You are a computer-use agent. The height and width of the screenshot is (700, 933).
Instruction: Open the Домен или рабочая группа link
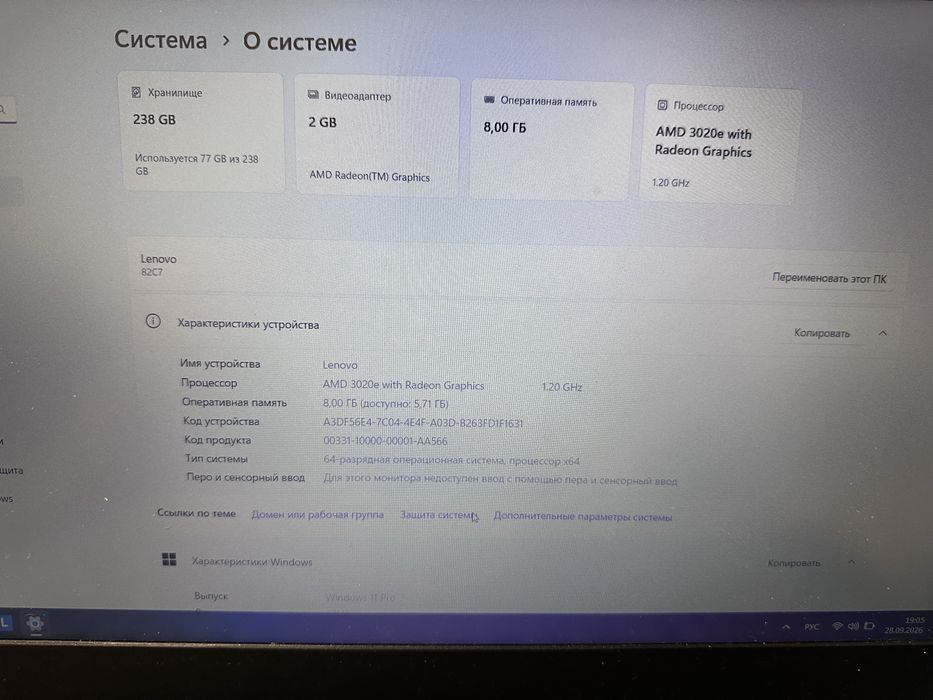click(x=317, y=514)
